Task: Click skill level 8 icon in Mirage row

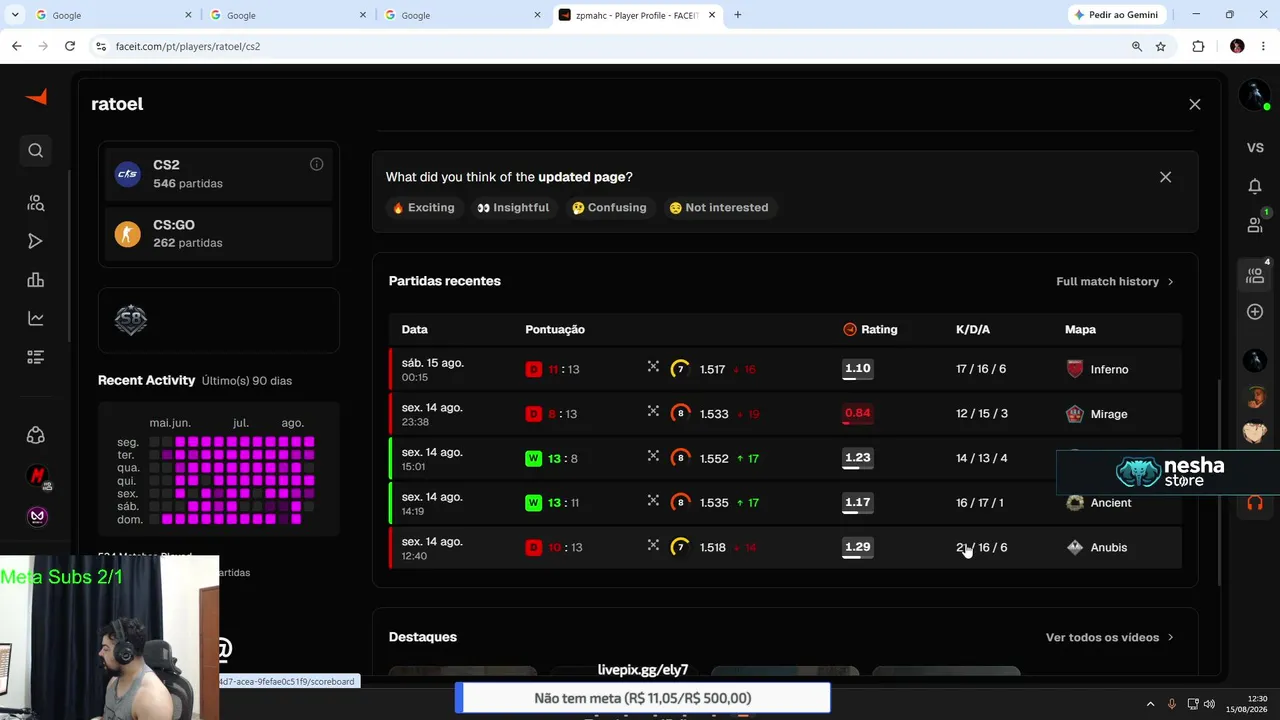Action: tap(680, 414)
